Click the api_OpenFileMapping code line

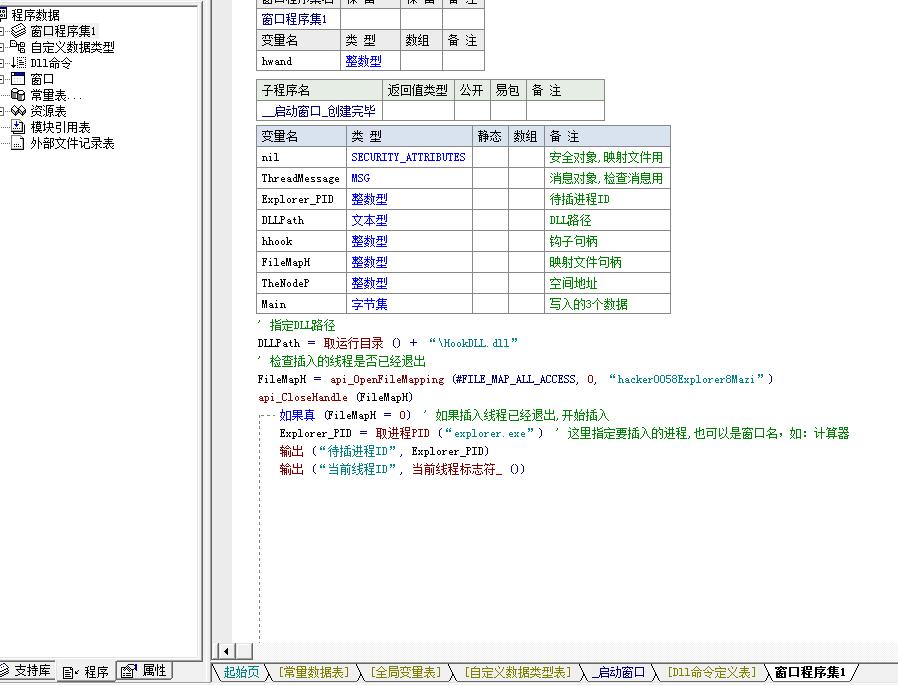click(x=515, y=379)
